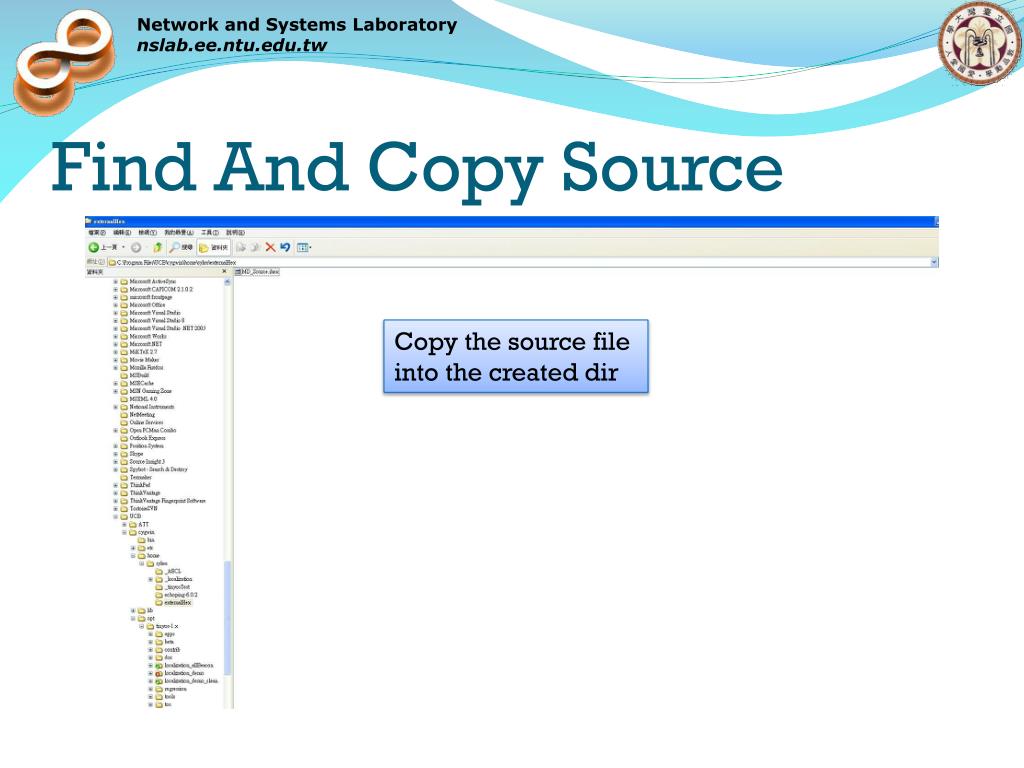Click the MSXML 4.0 folder icon
Image resolution: width=1024 pixels, height=768 pixels.
coord(124,399)
